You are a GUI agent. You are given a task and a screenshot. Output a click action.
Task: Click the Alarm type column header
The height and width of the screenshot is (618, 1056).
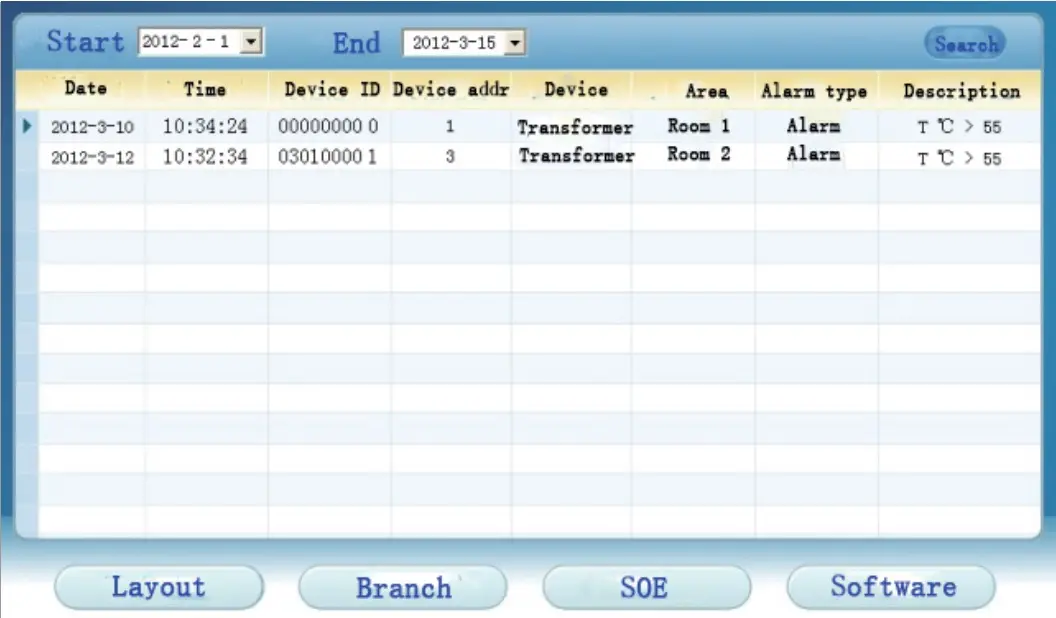[x=814, y=91]
